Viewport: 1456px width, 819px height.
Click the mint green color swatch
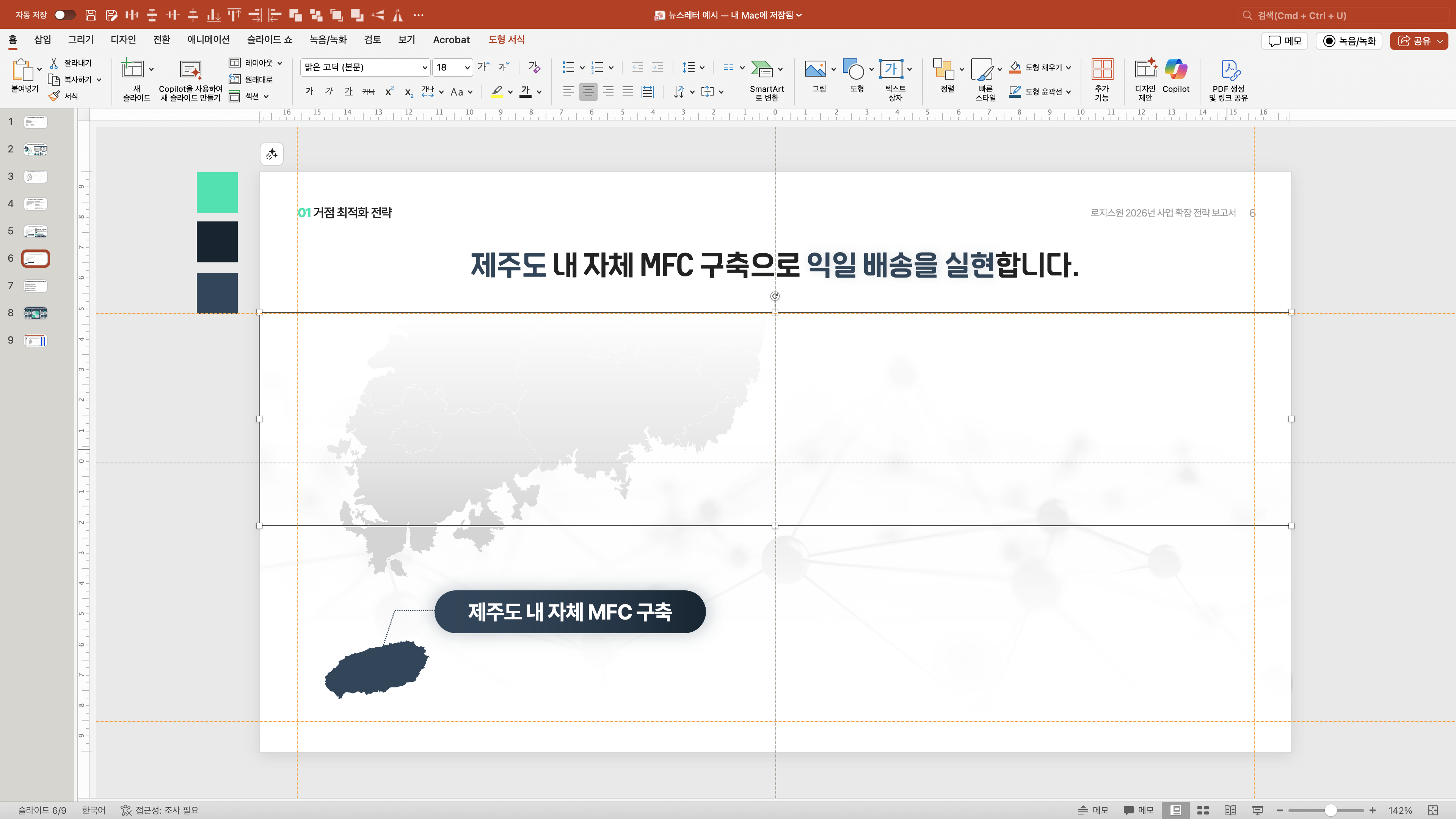point(217,192)
